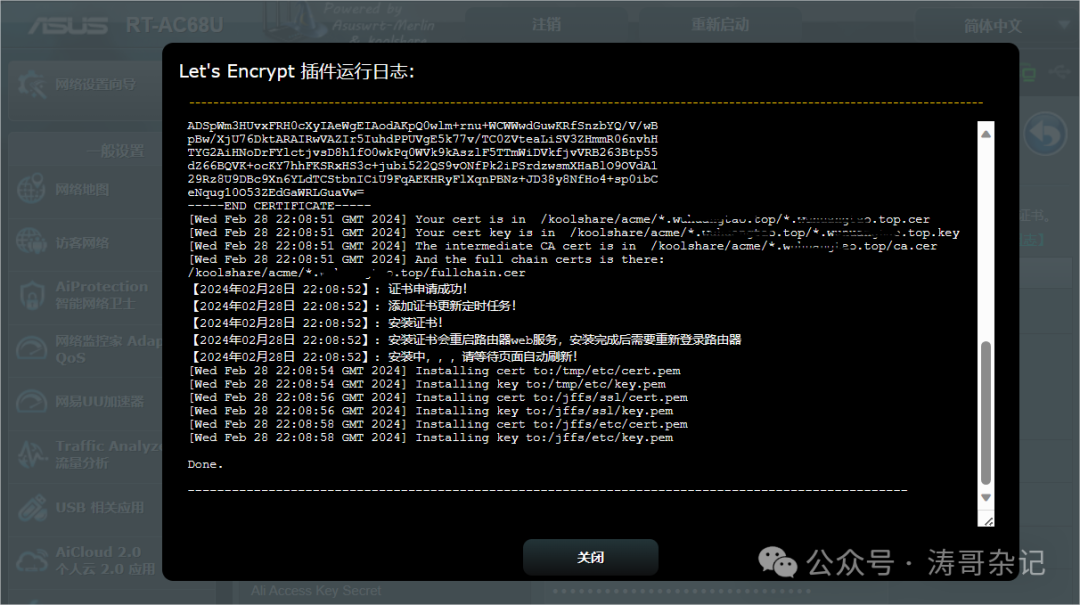The height and width of the screenshot is (605, 1080).
Task: Click the log scrollbar up arrow
Action: 986,134
